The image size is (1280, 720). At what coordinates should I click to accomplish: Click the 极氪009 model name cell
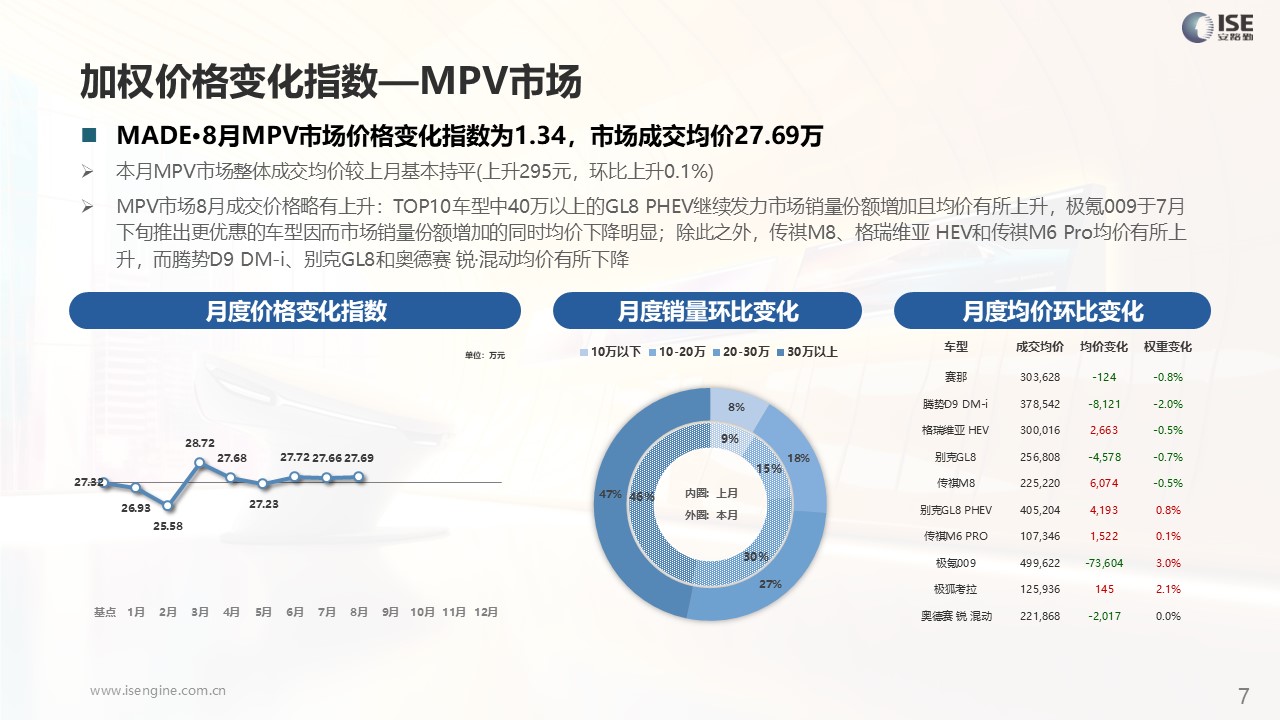[956, 563]
